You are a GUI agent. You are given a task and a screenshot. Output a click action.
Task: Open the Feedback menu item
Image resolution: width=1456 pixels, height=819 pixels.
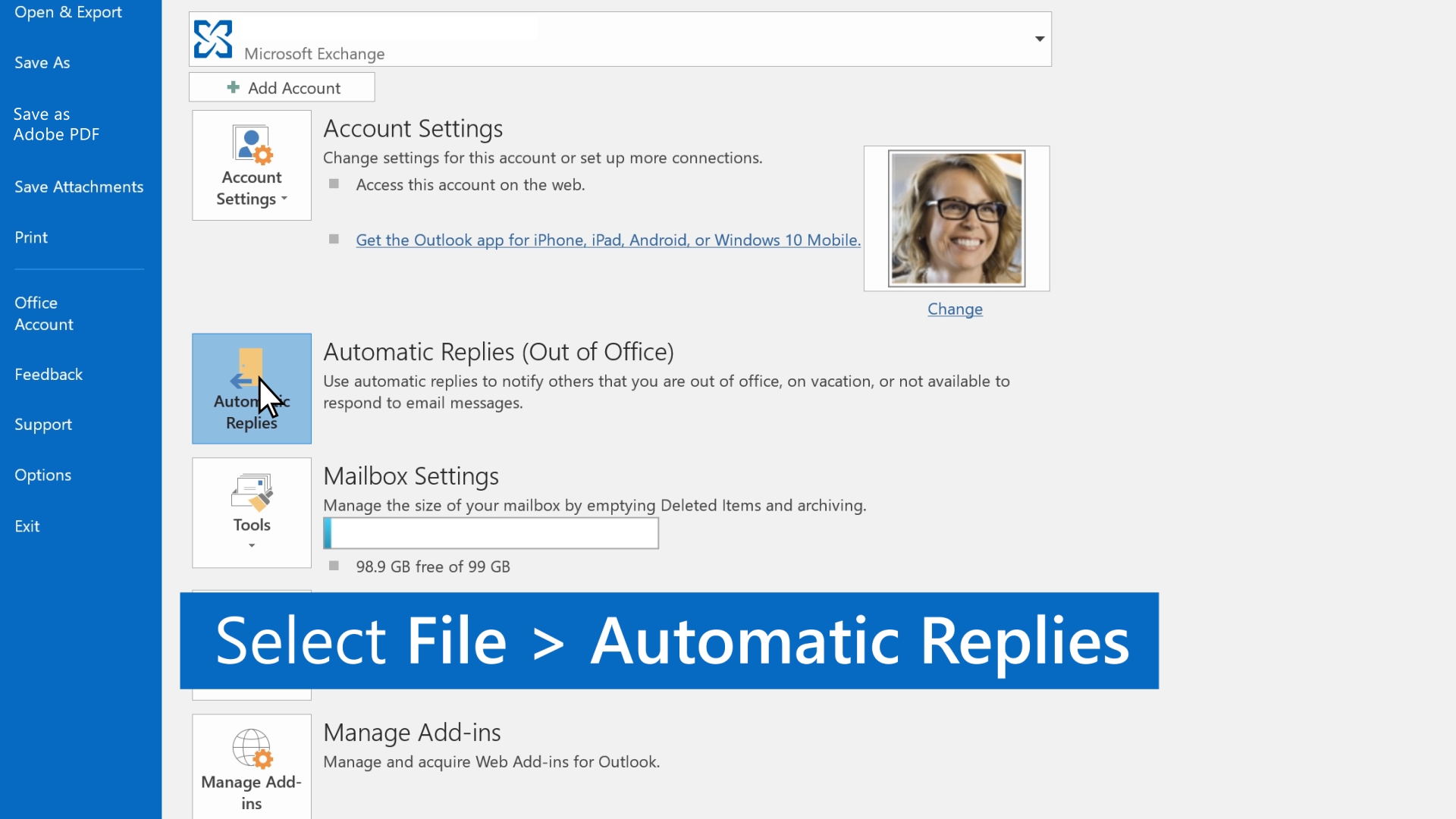tap(49, 375)
